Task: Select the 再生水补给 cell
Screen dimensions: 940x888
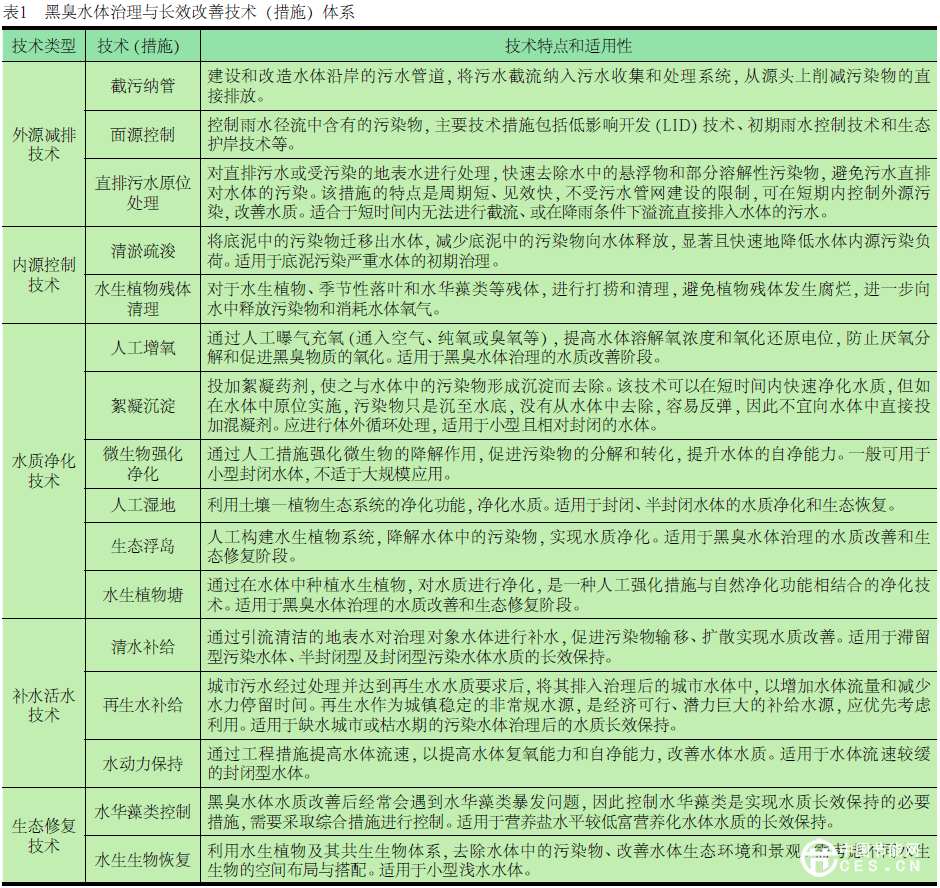Action: 142,704
